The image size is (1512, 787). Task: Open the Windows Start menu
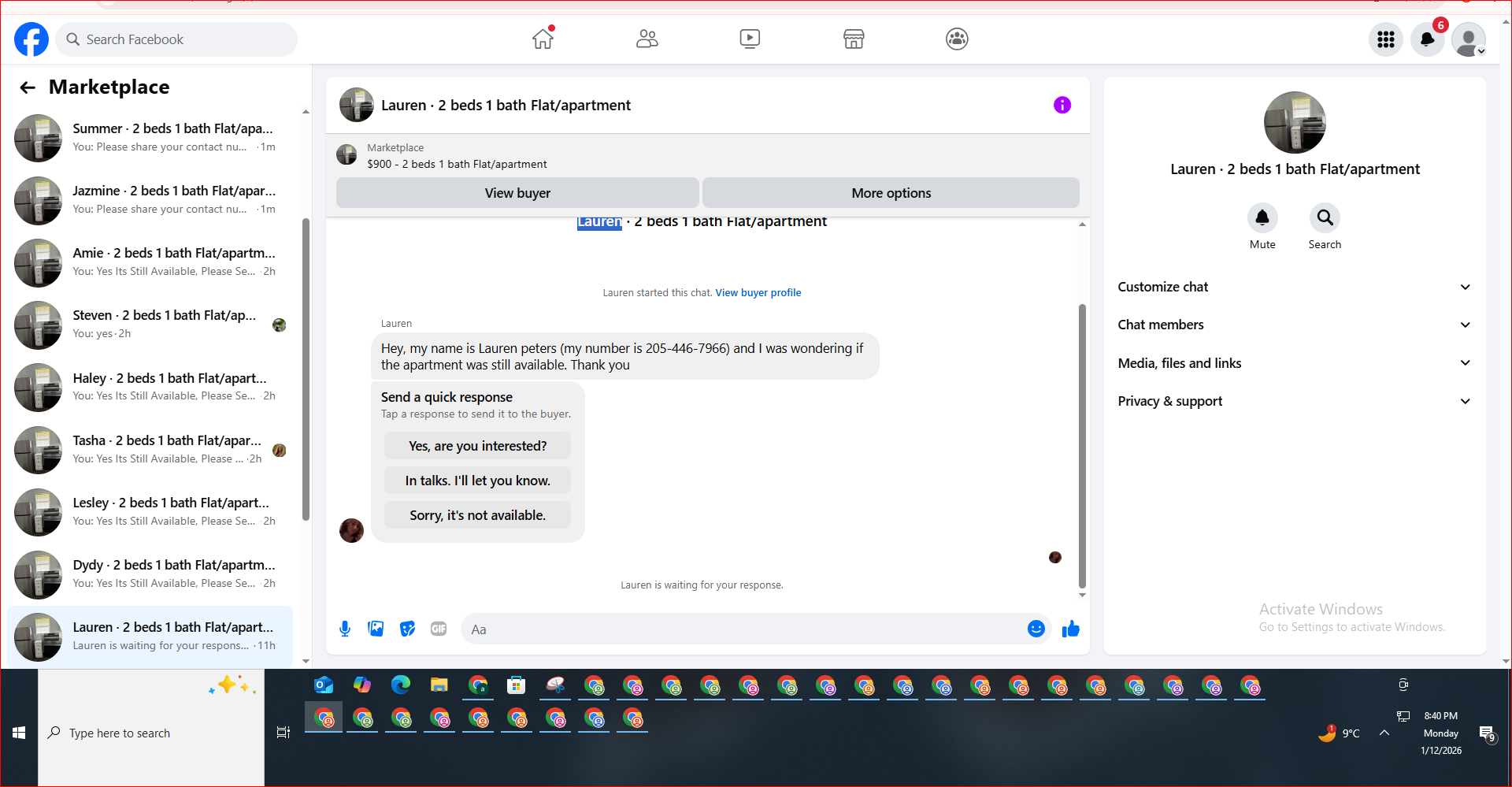coord(19,733)
